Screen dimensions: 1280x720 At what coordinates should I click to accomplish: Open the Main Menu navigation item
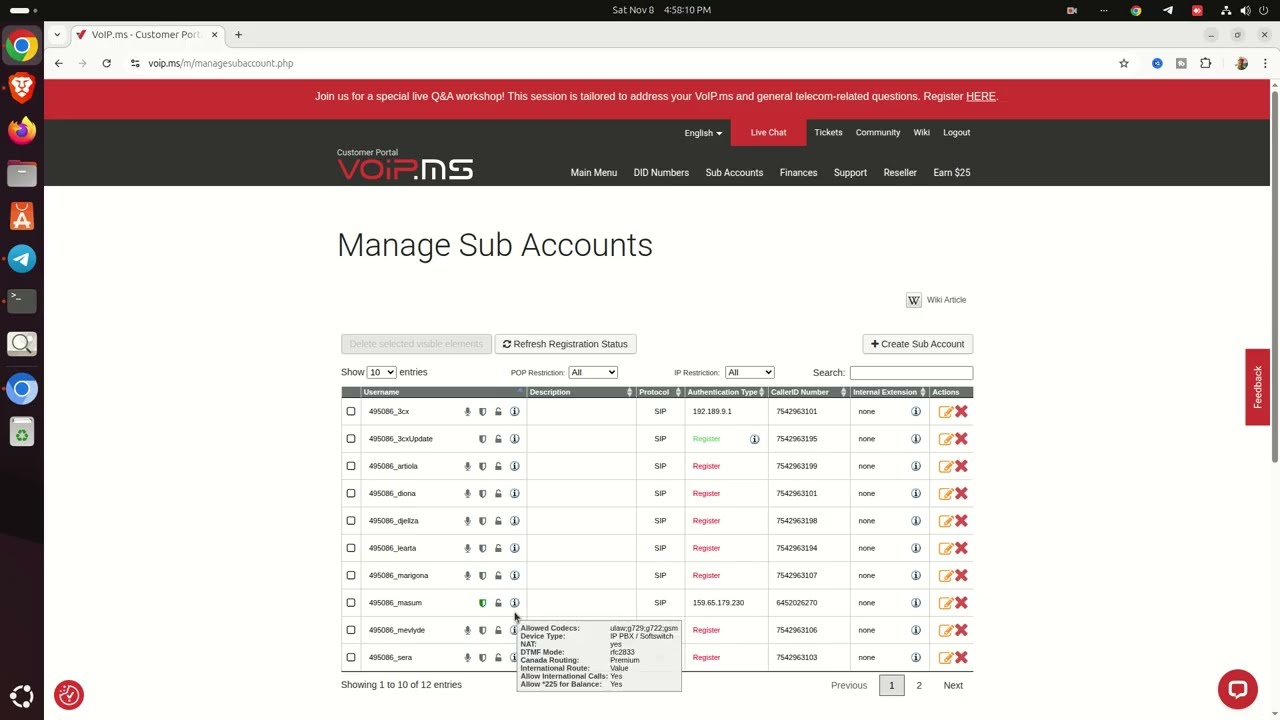594,173
